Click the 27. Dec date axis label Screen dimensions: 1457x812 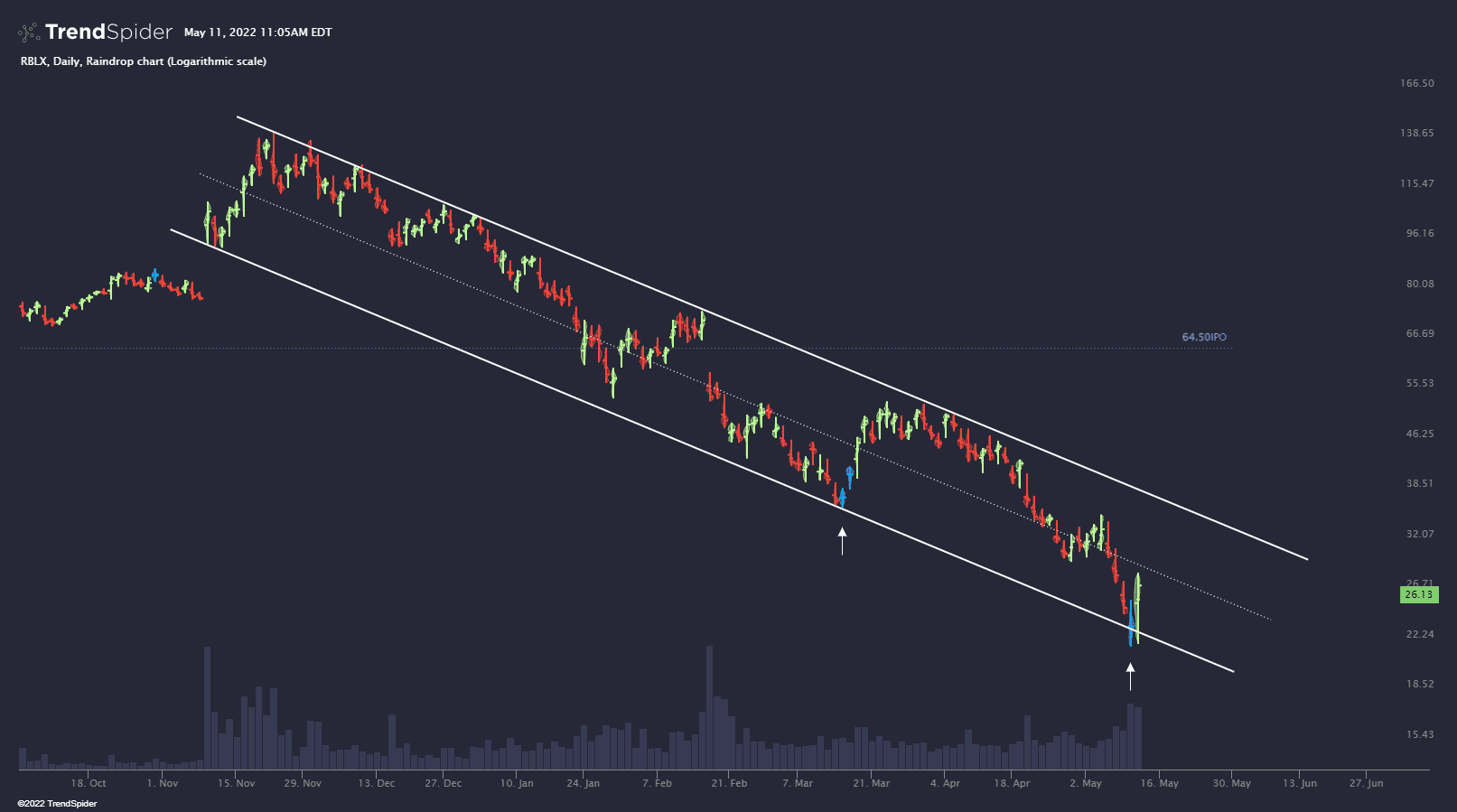tap(444, 783)
